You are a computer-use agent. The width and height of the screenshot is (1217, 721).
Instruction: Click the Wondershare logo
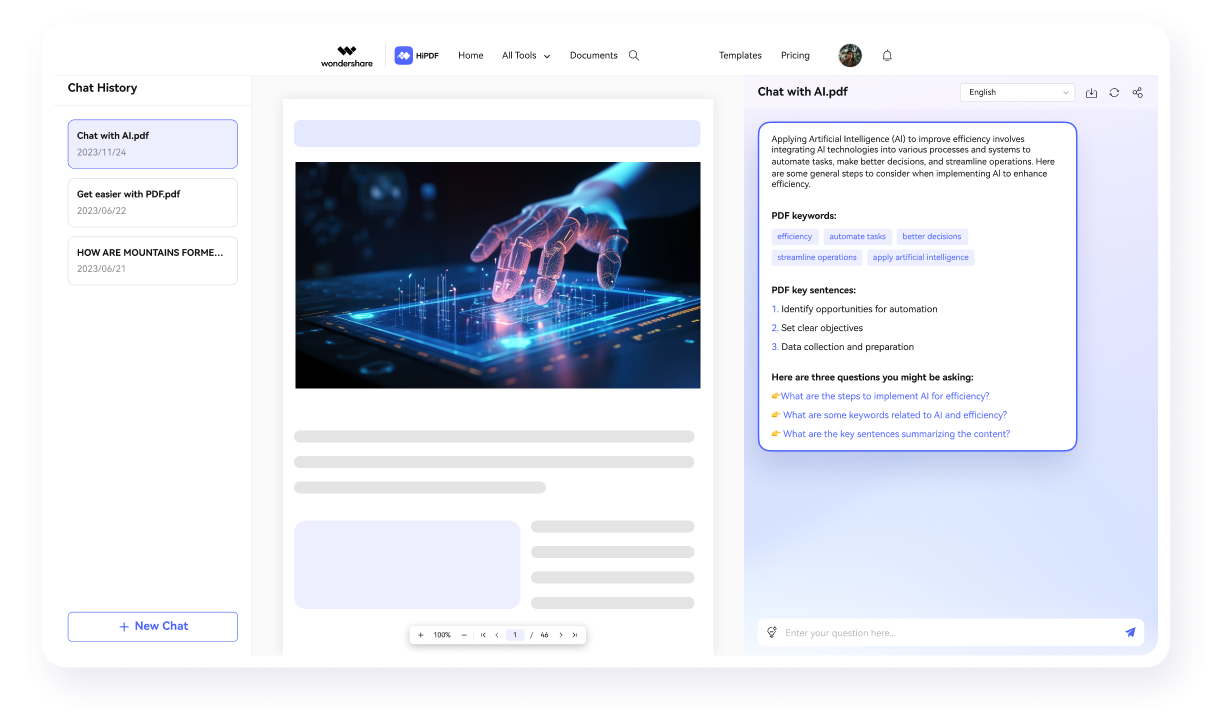346,55
